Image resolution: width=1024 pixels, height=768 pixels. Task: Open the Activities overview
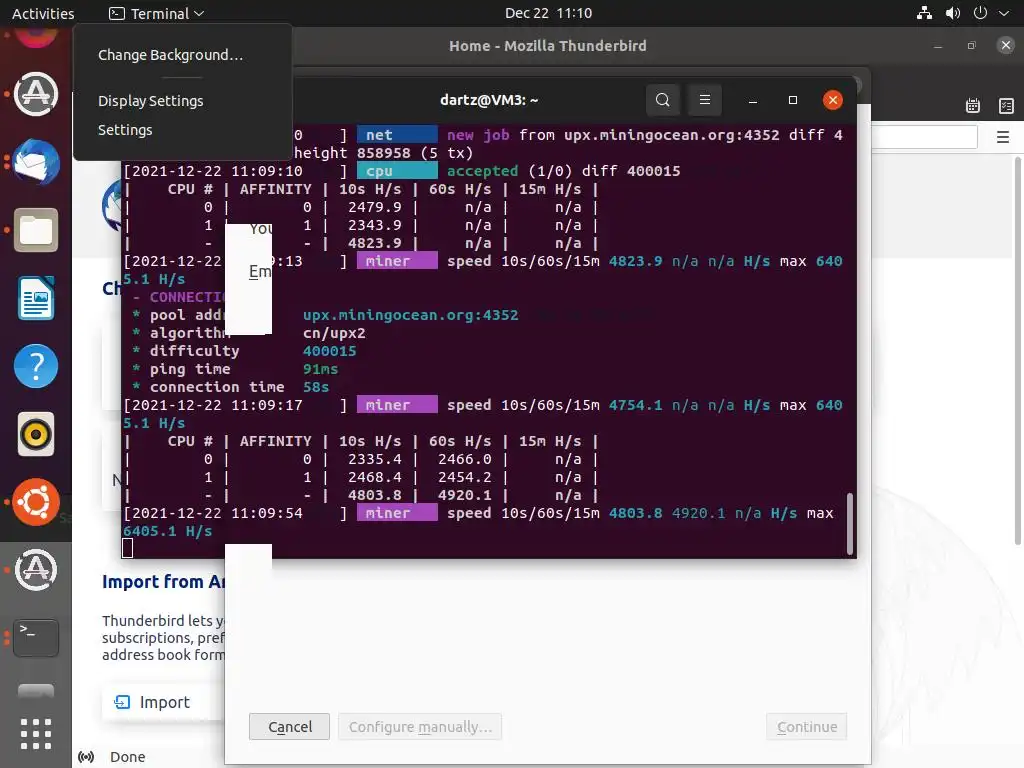43,13
